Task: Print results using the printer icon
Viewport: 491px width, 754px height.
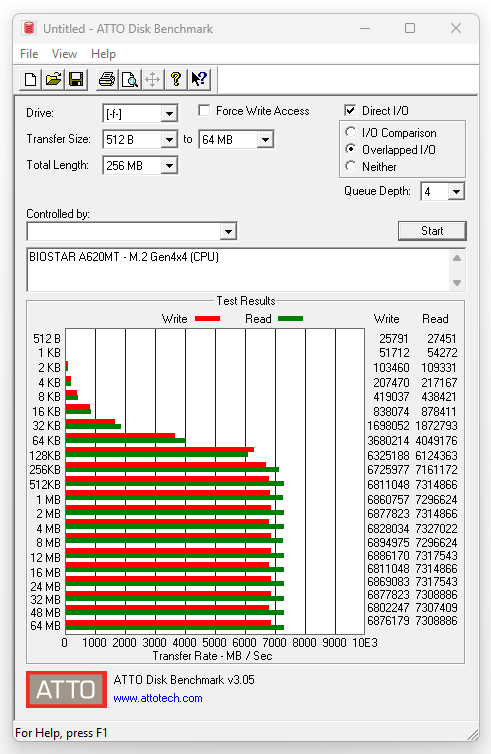Action: tap(106, 79)
